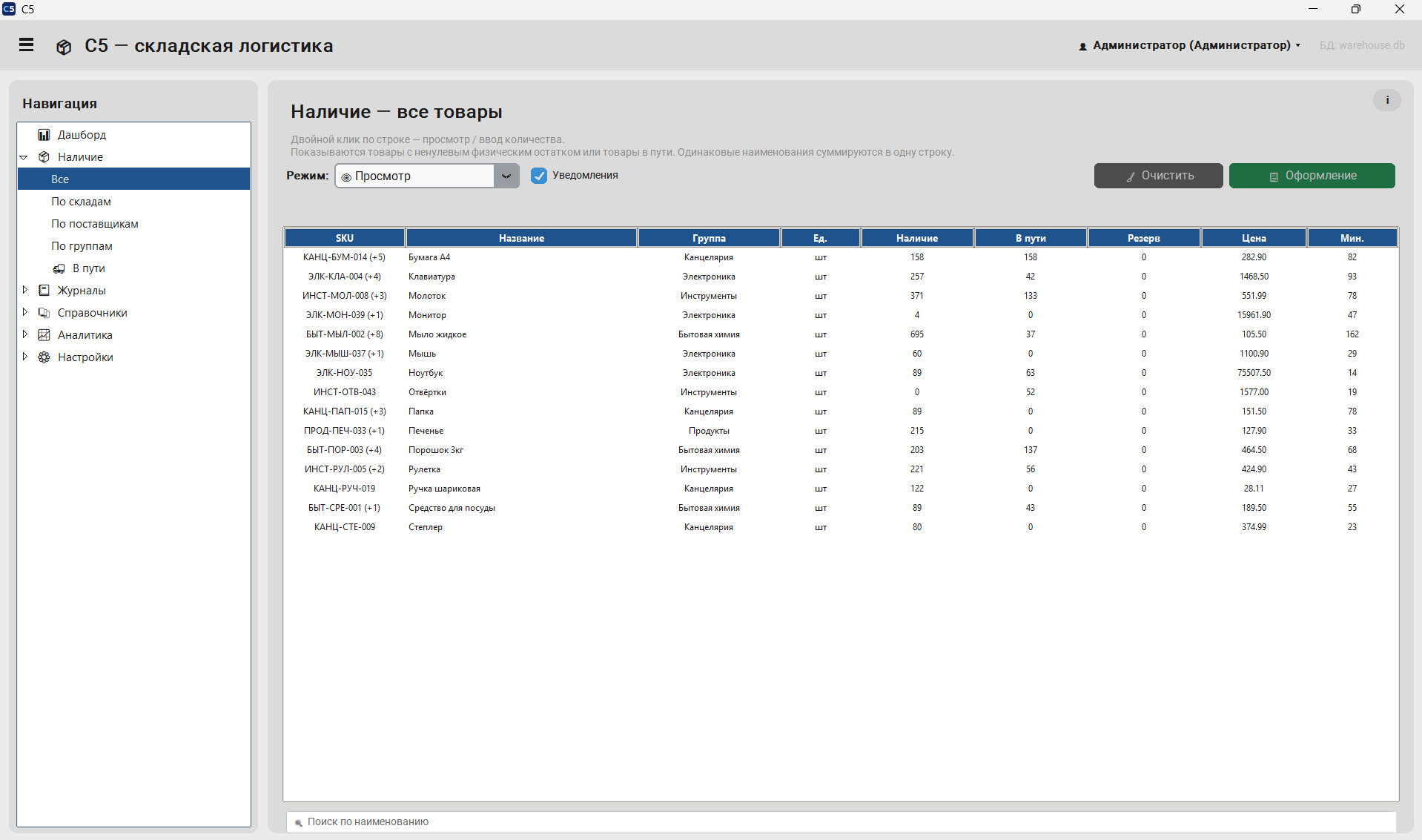Screen dimensions: 1422x840
Task: Focus the search by name field
Action: [x=841, y=821]
